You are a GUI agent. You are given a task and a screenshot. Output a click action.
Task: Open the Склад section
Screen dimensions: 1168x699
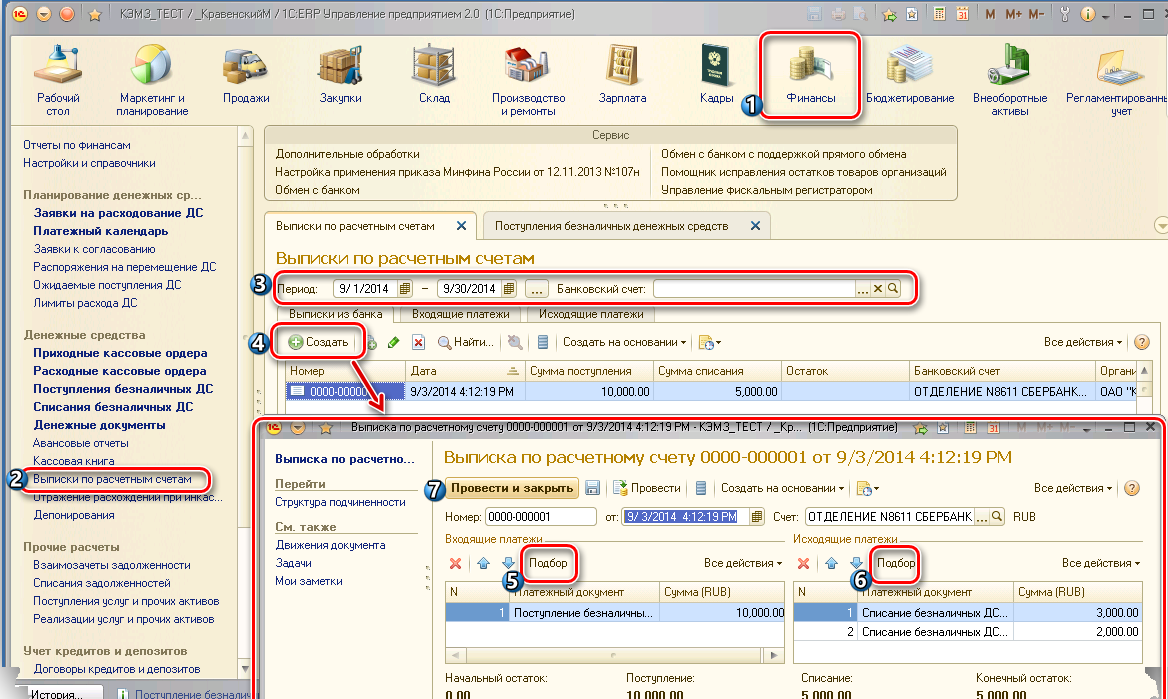coord(434,75)
